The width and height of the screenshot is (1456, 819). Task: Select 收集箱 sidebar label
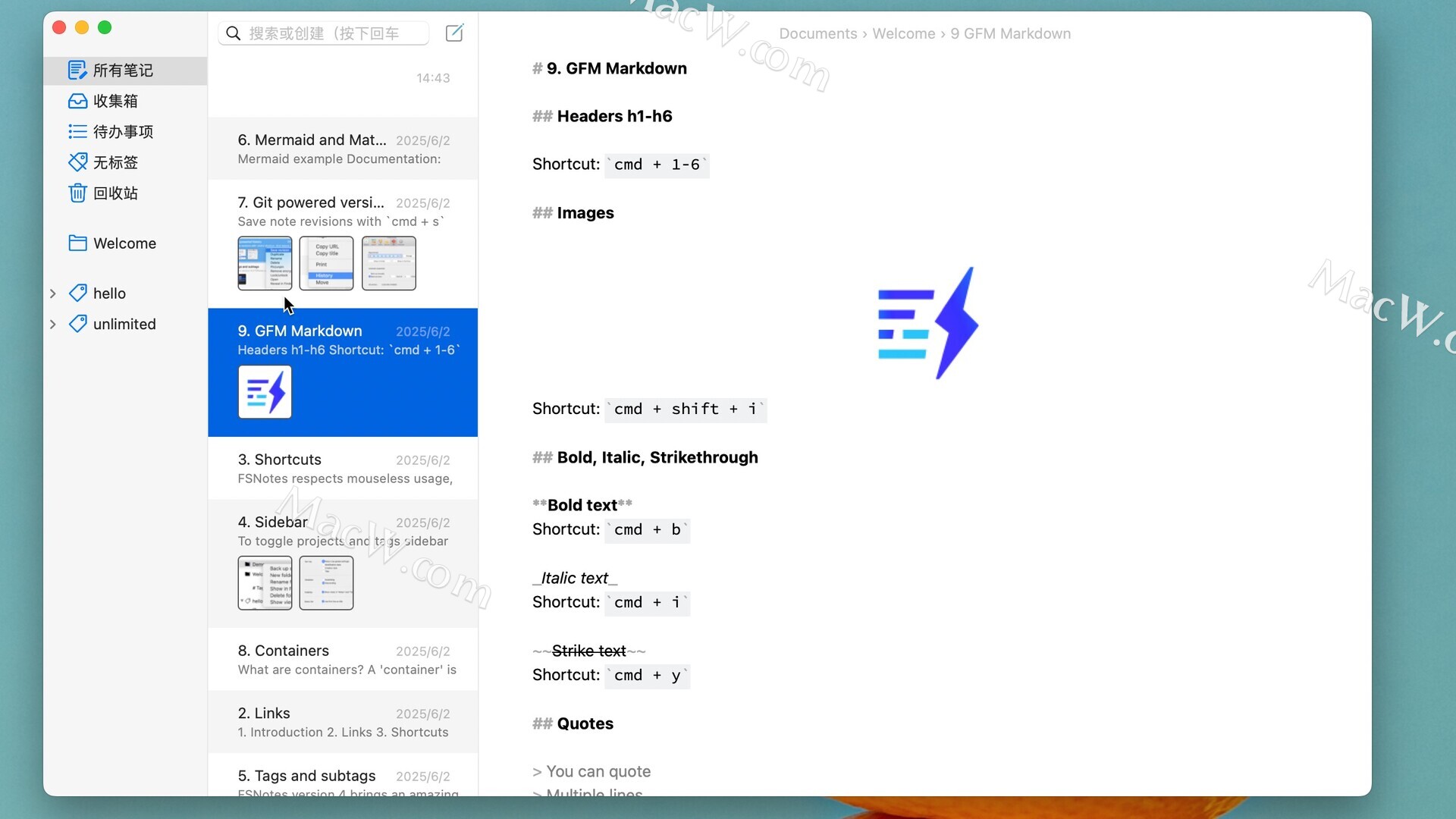click(115, 101)
